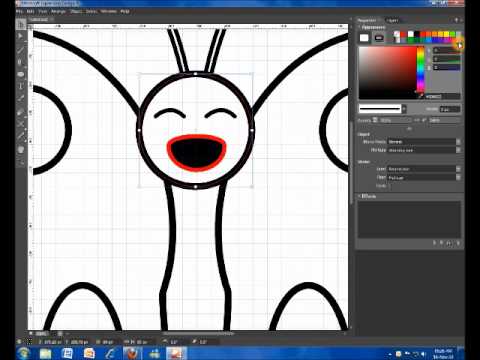Choose the Pan hand tool

point(21,150)
